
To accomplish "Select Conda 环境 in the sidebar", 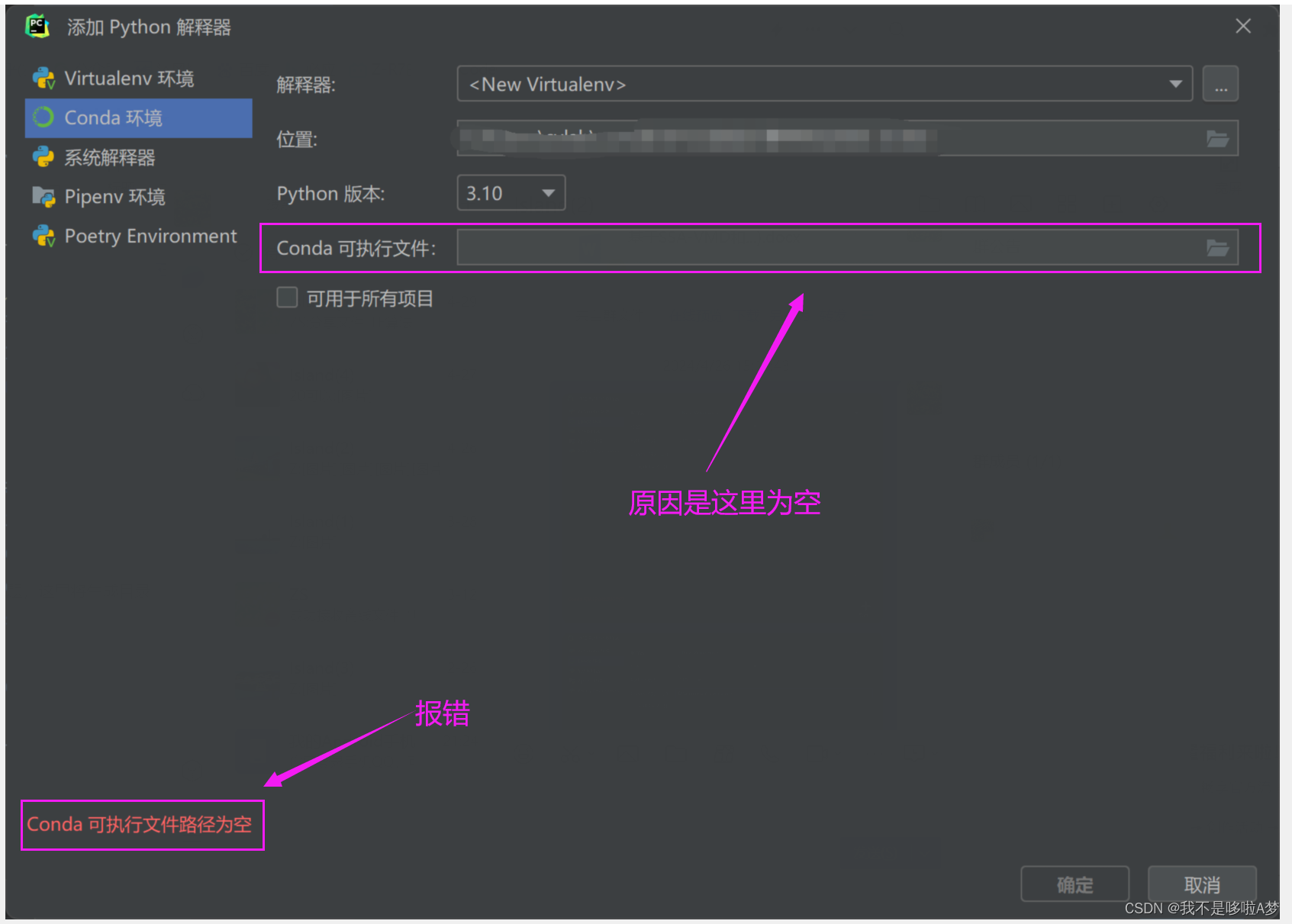I will 138,118.
